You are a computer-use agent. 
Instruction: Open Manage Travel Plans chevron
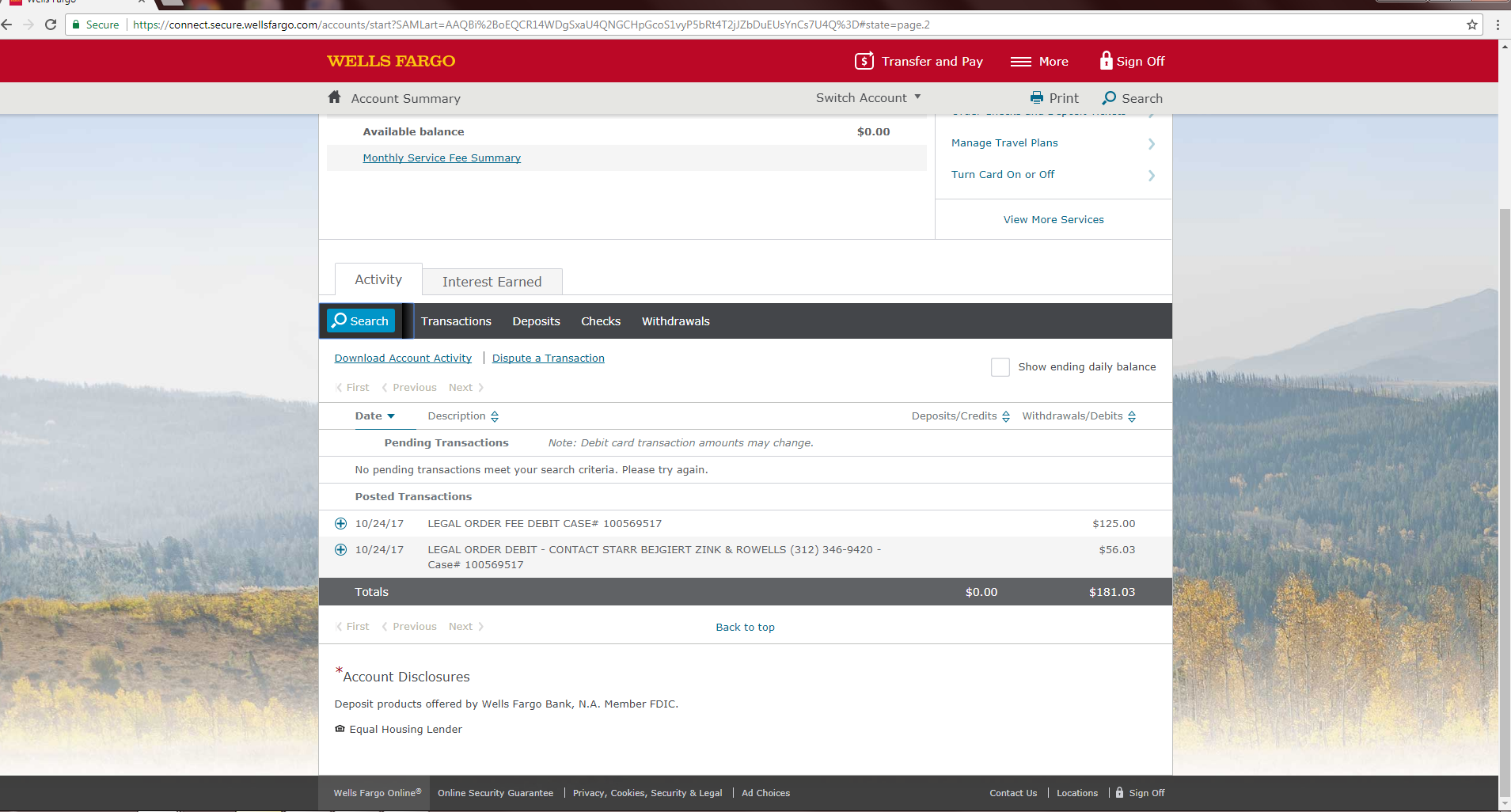[x=1152, y=143]
